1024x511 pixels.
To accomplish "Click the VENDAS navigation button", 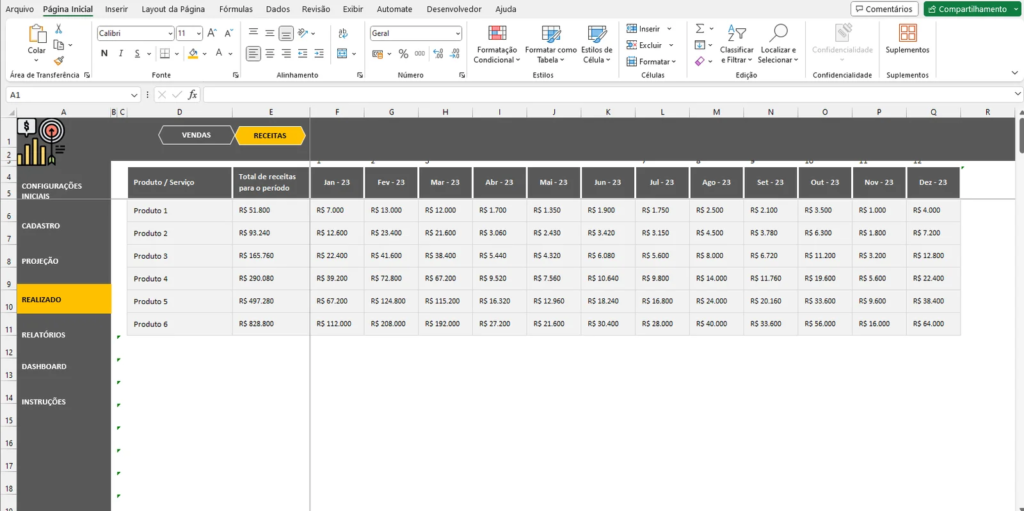I will (x=196, y=135).
